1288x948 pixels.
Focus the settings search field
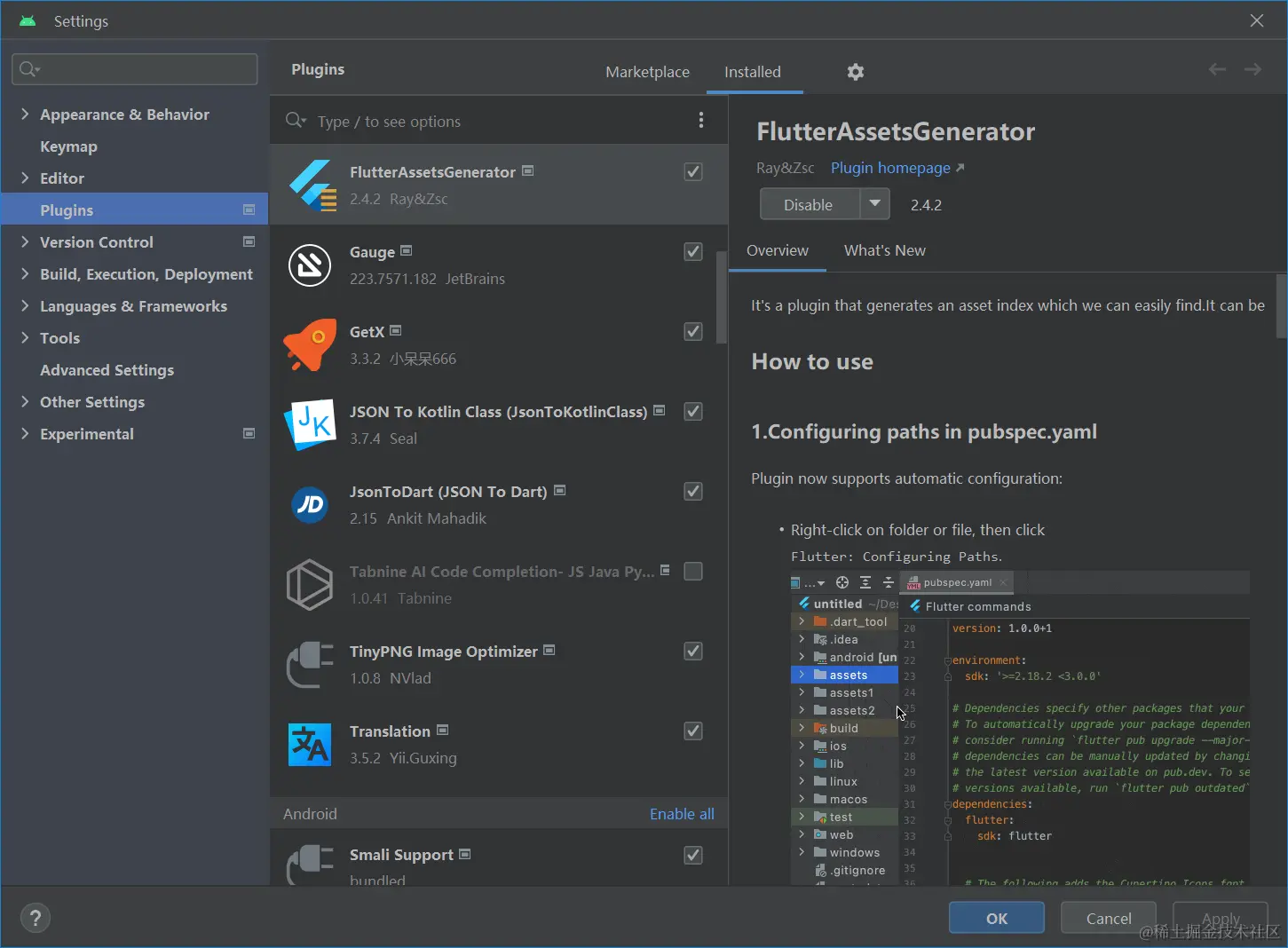(135, 69)
